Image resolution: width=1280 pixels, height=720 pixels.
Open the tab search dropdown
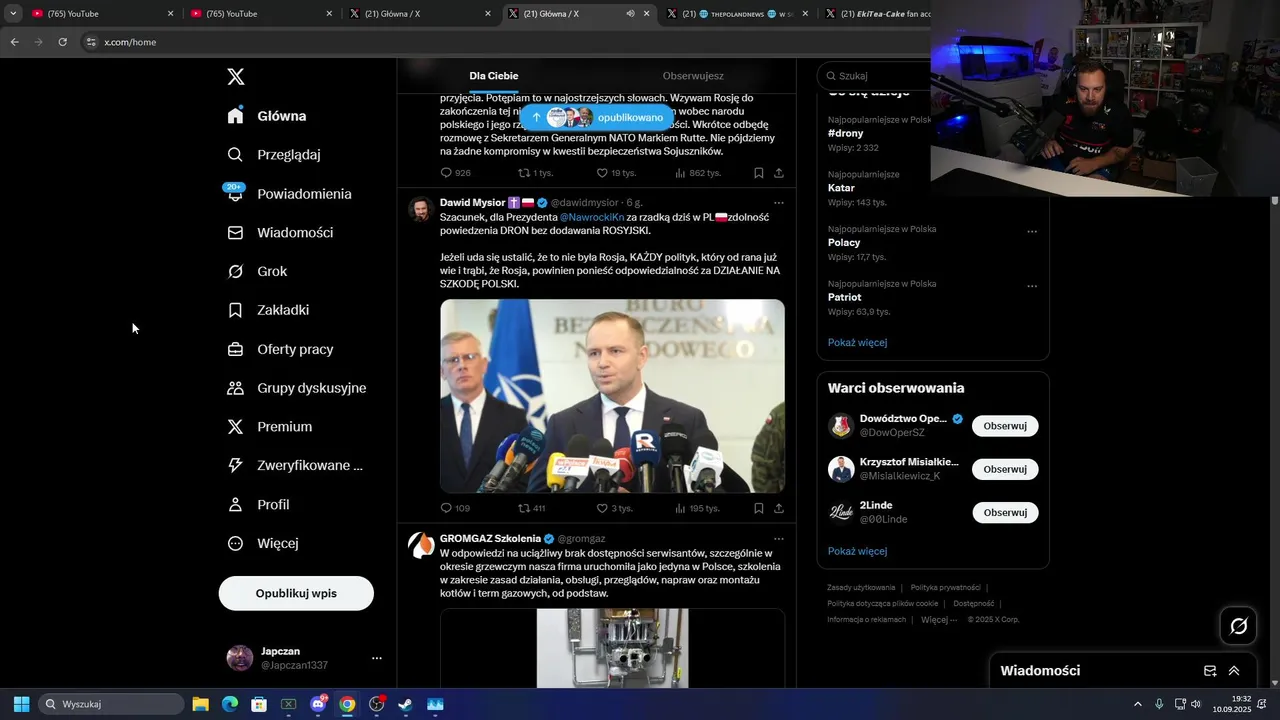[13, 14]
